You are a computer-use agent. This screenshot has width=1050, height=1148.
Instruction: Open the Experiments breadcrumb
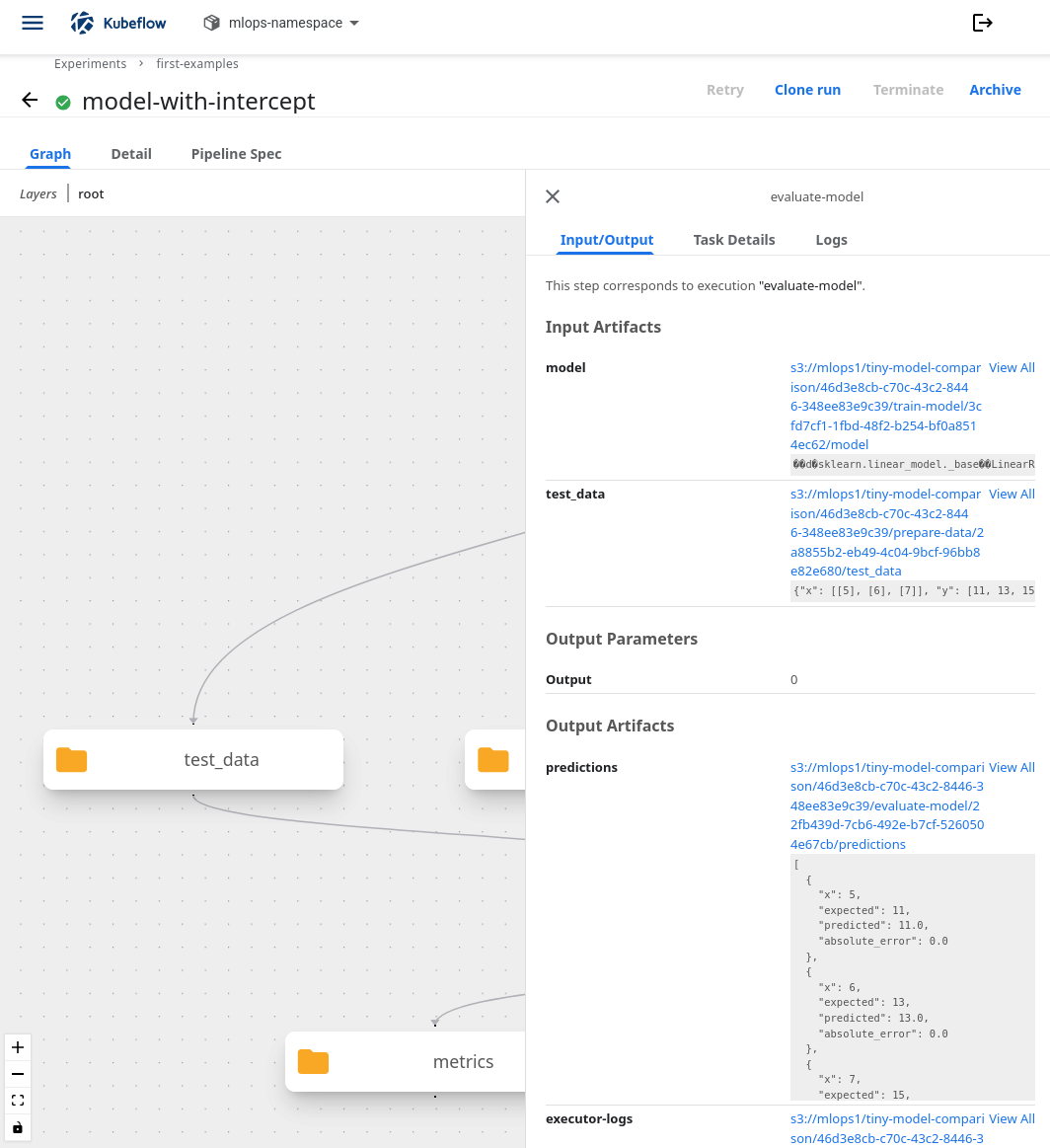tap(90, 64)
